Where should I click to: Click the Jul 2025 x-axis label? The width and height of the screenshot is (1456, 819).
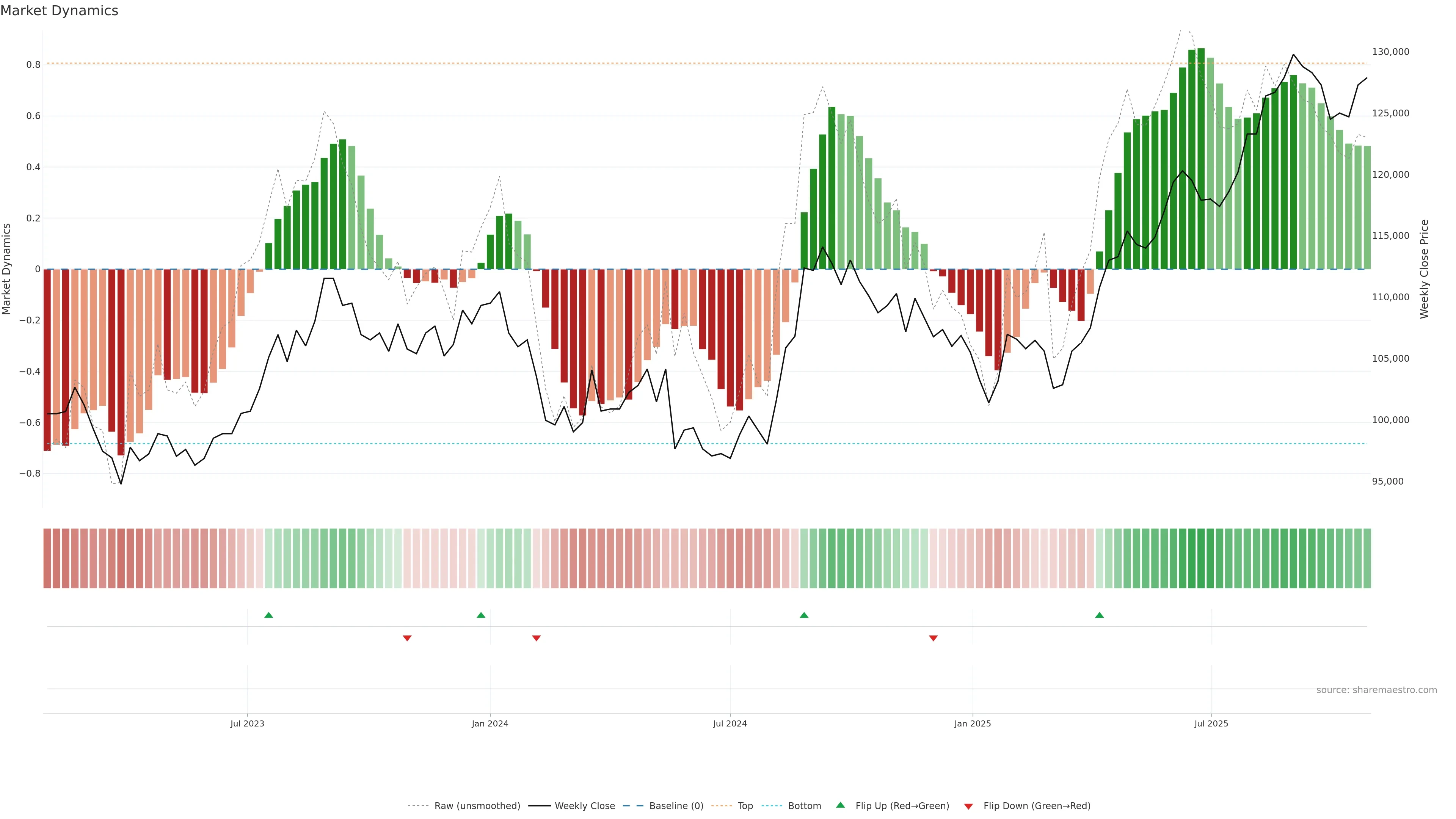pos(1211,723)
